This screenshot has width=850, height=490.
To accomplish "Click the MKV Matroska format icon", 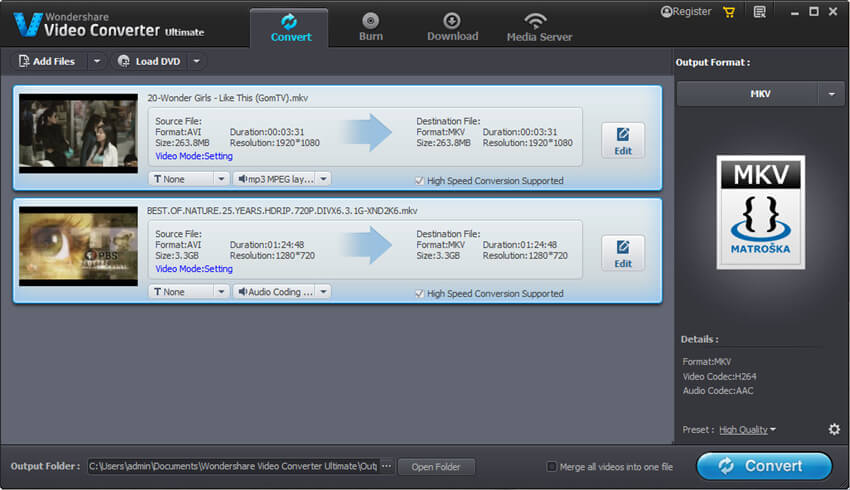I will click(761, 212).
